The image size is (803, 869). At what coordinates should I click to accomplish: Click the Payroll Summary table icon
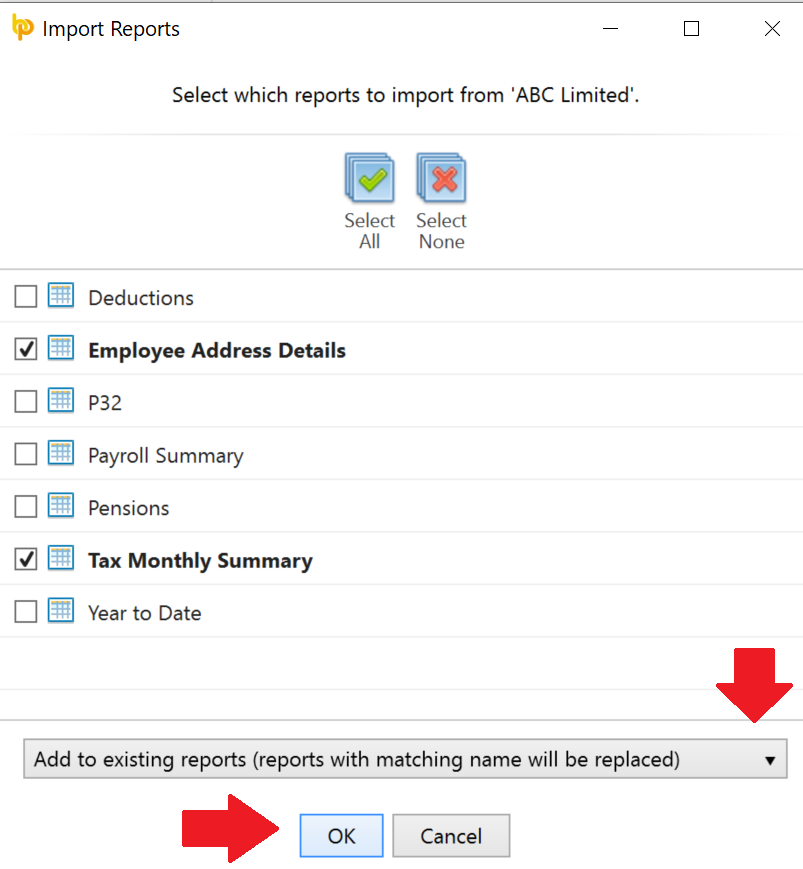click(x=61, y=453)
